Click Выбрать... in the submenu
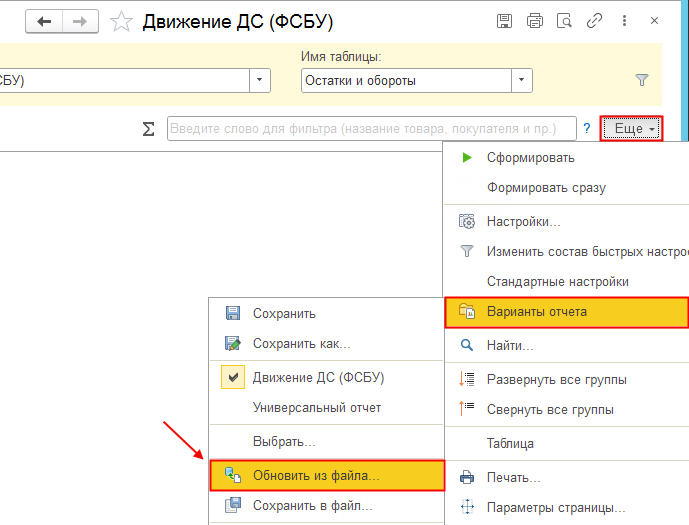 click(326, 441)
